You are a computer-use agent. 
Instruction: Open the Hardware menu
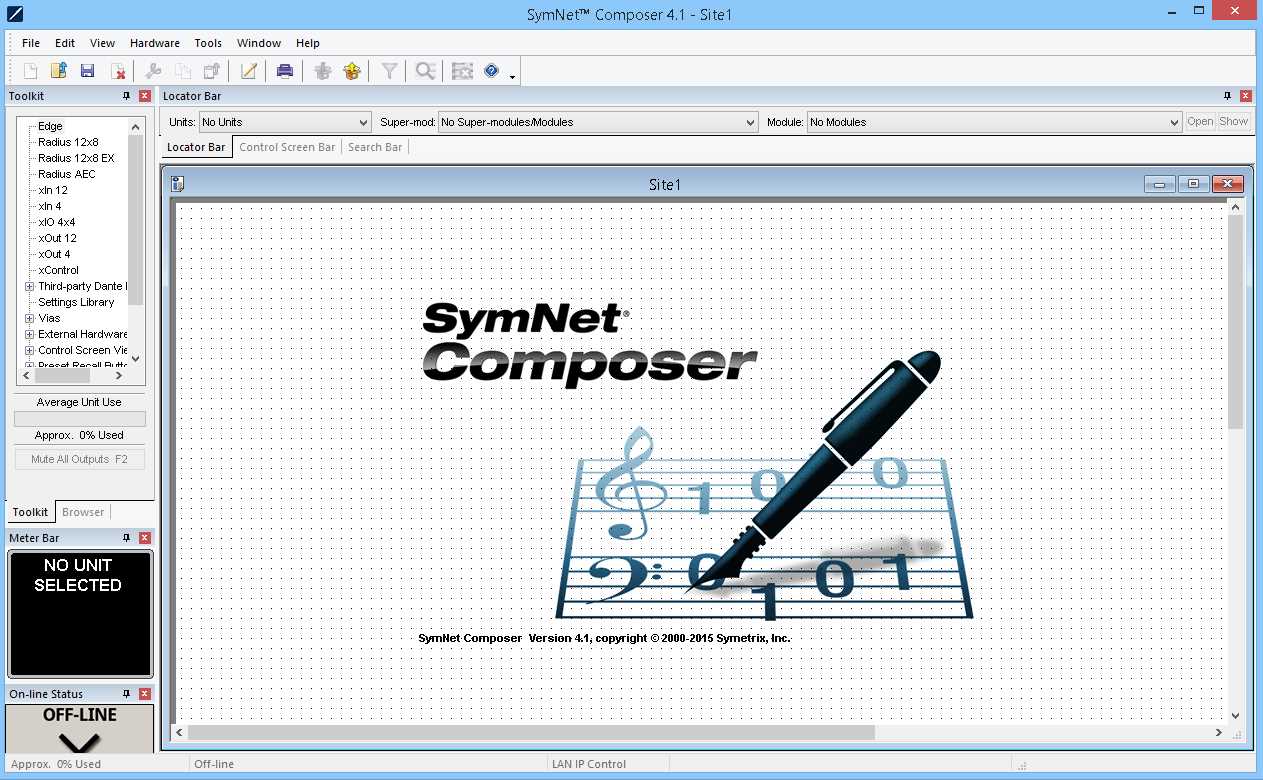[x=155, y=43]
